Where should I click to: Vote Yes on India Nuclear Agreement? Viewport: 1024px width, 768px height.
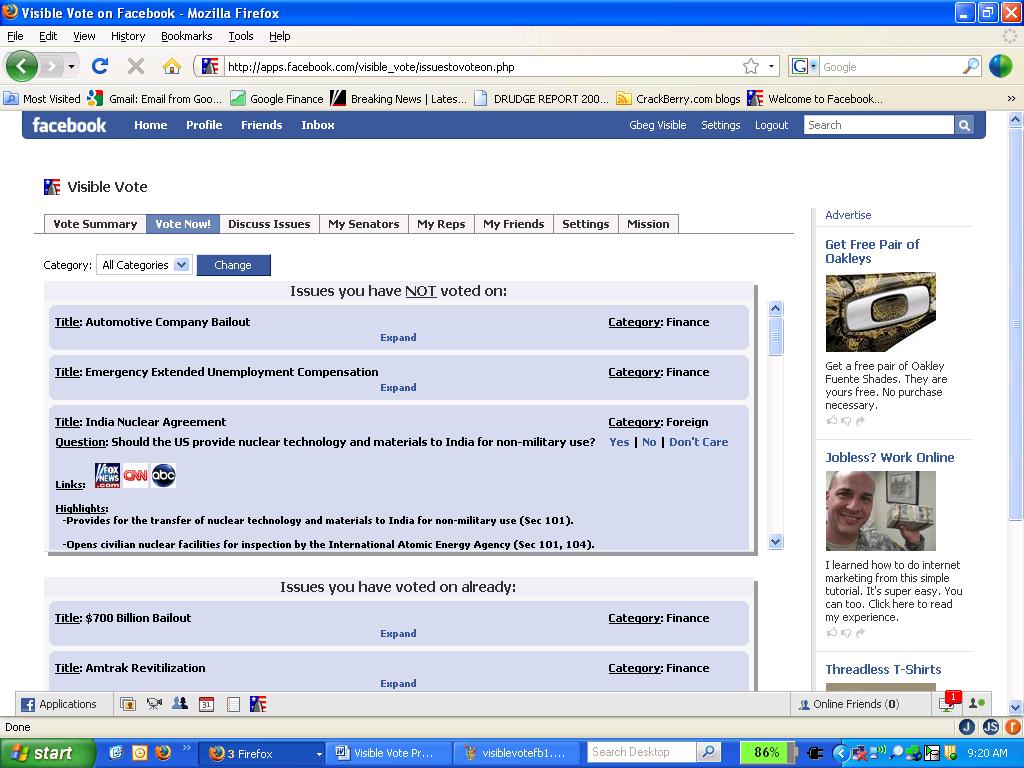tap(619, 442)
